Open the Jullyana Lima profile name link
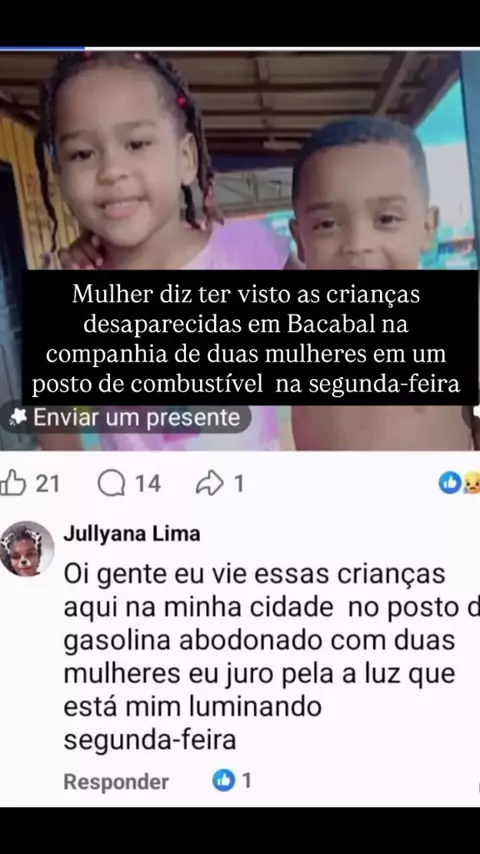This screenshot has width=480, height=854. point(132,534)
